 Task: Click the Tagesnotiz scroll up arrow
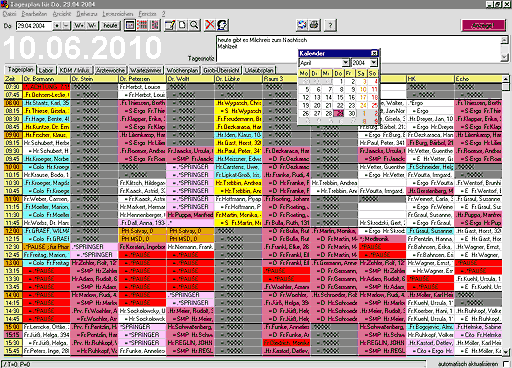505,40
